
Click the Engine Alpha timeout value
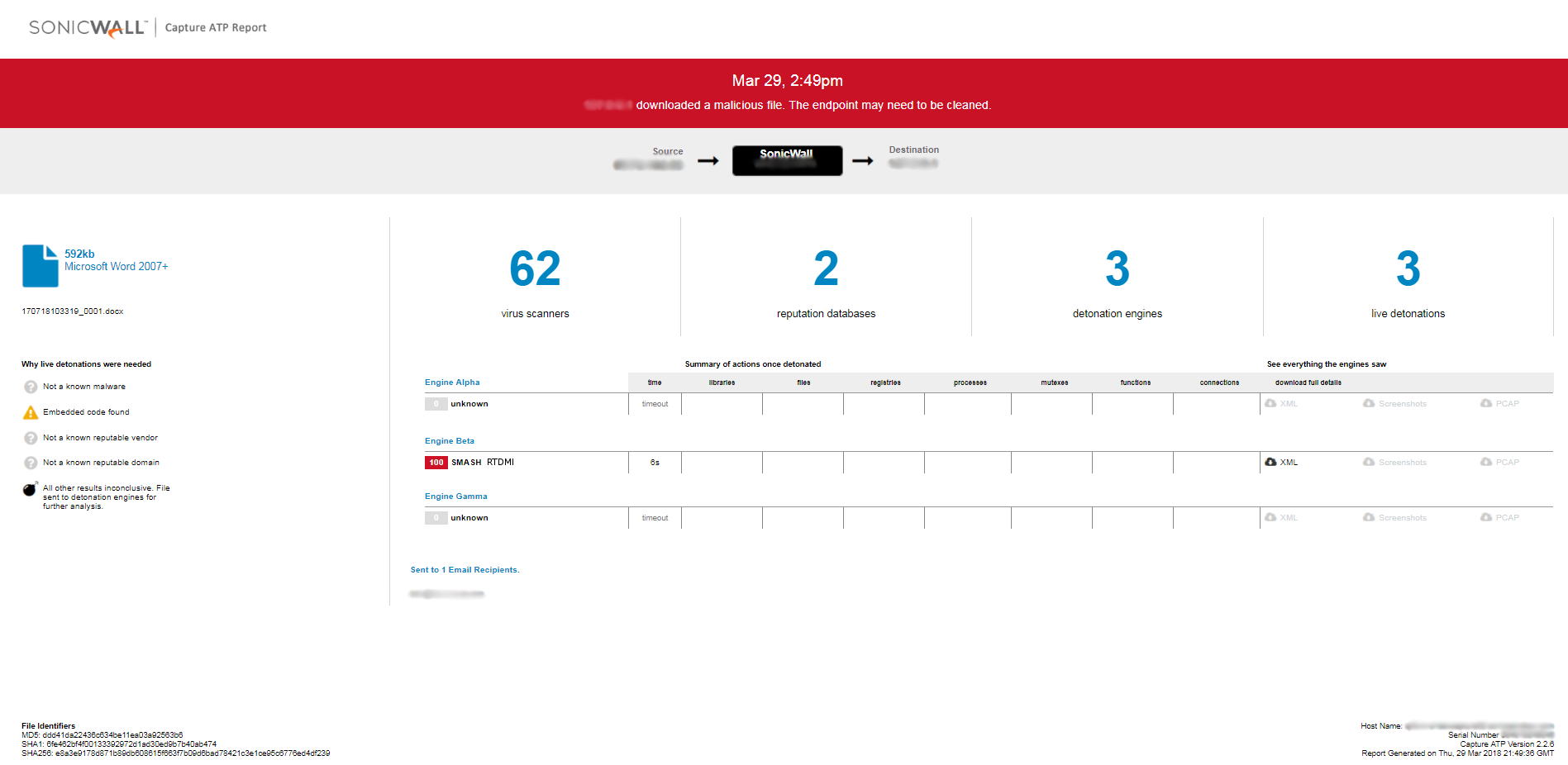tap(655, 404)
